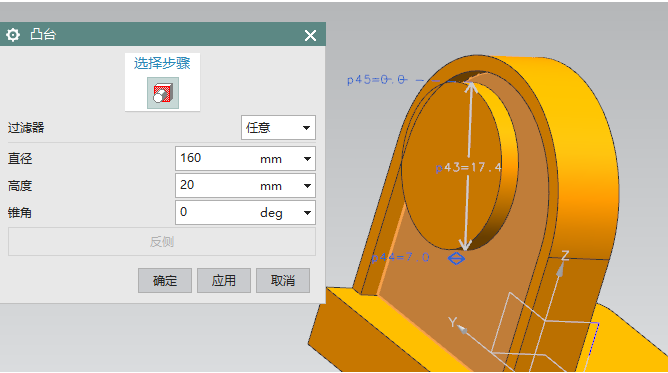This screenshot has width=668, height=373.
Task: Open the 过滤器 任意 dropdown
Action: [278, 127]
